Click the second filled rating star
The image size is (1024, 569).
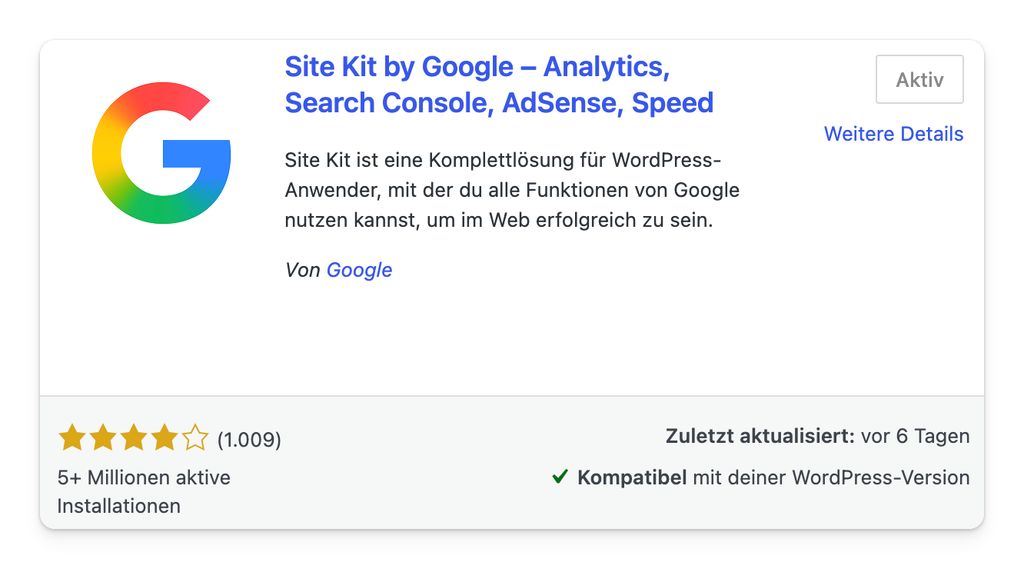103,438
